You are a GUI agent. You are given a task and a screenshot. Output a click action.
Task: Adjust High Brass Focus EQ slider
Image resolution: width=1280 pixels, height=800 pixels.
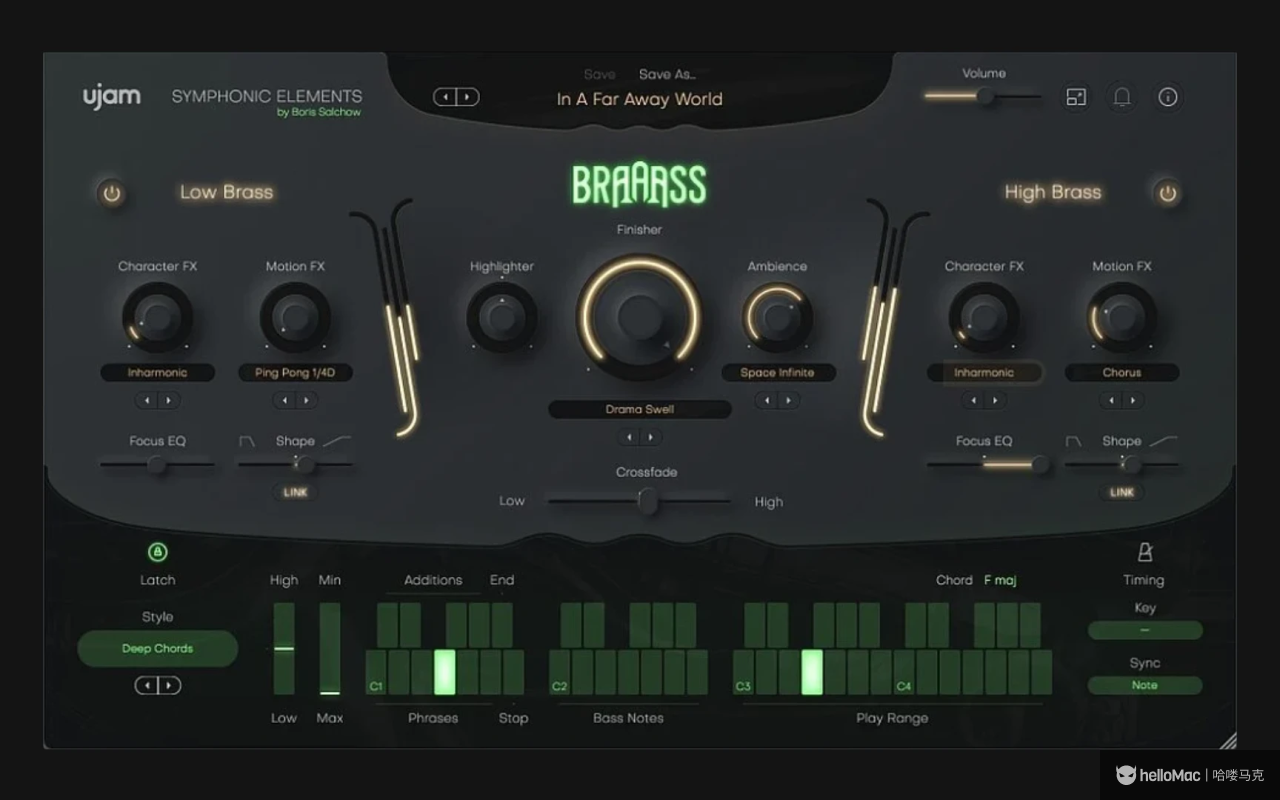(x=984, y=464)
